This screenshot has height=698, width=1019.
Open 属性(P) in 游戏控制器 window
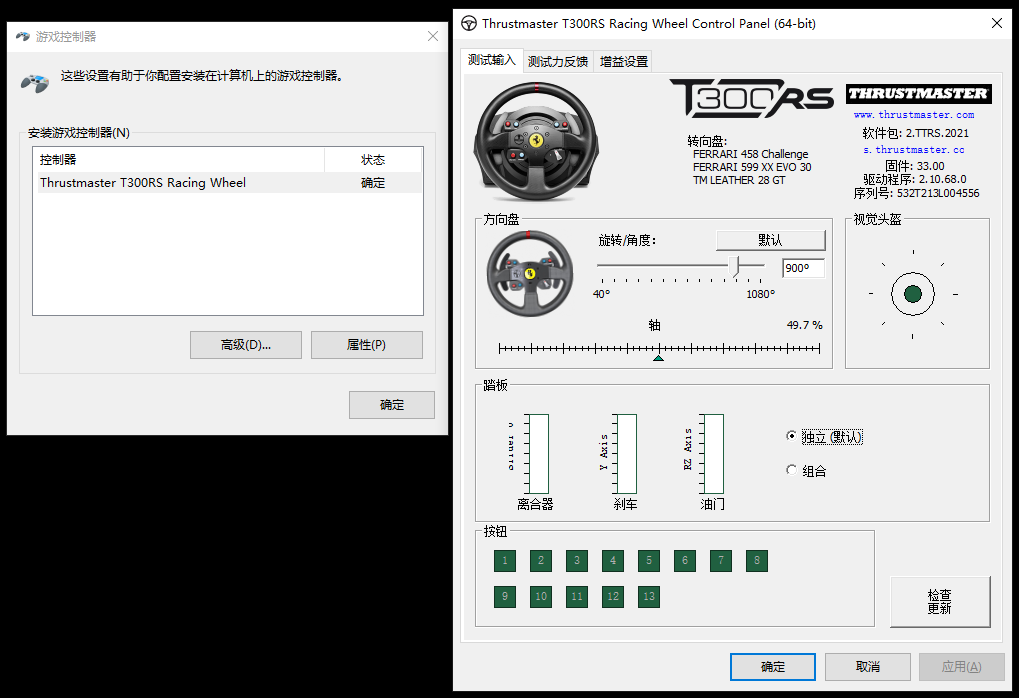tap(367, 345)
